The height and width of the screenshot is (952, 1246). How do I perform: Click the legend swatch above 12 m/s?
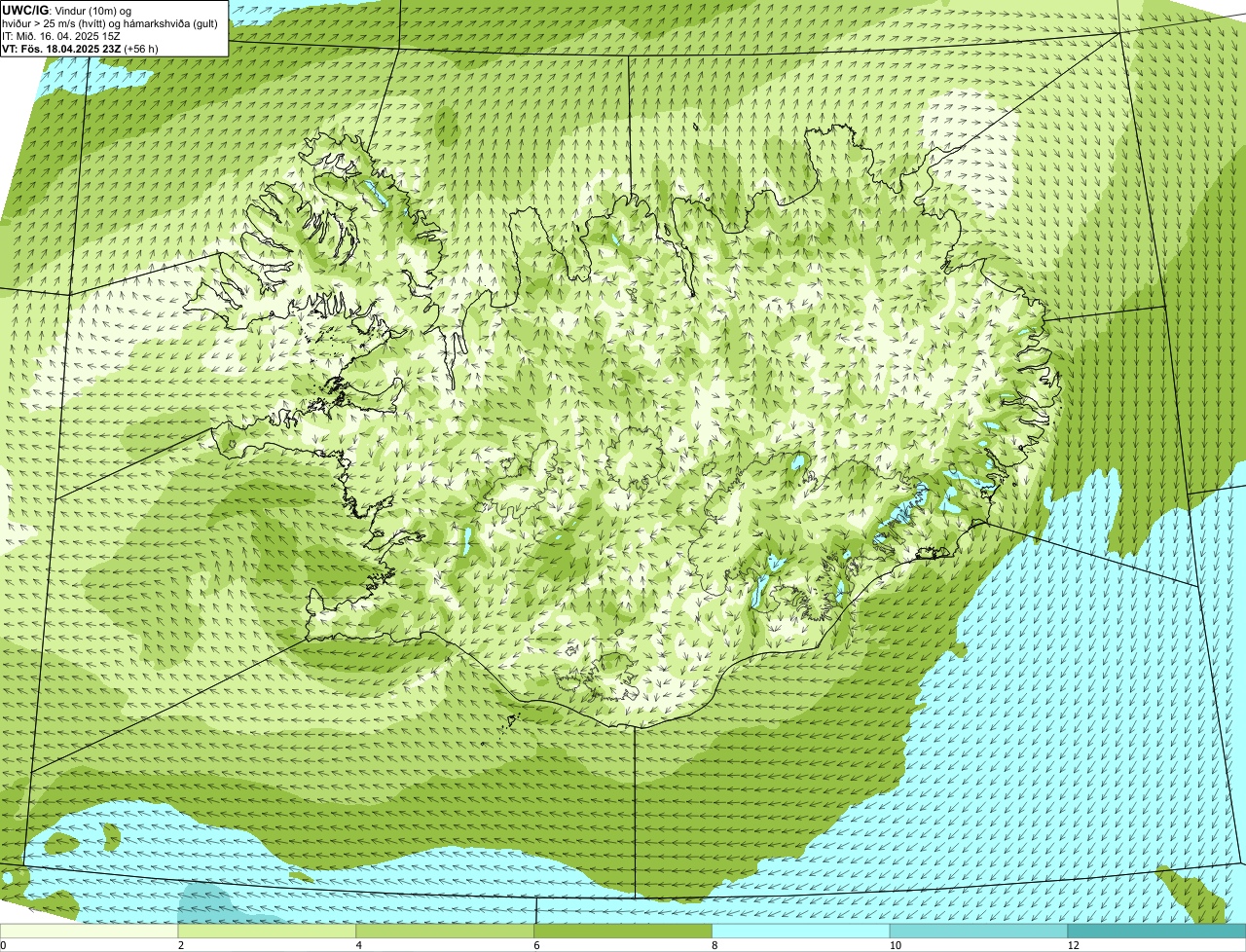1157,932
